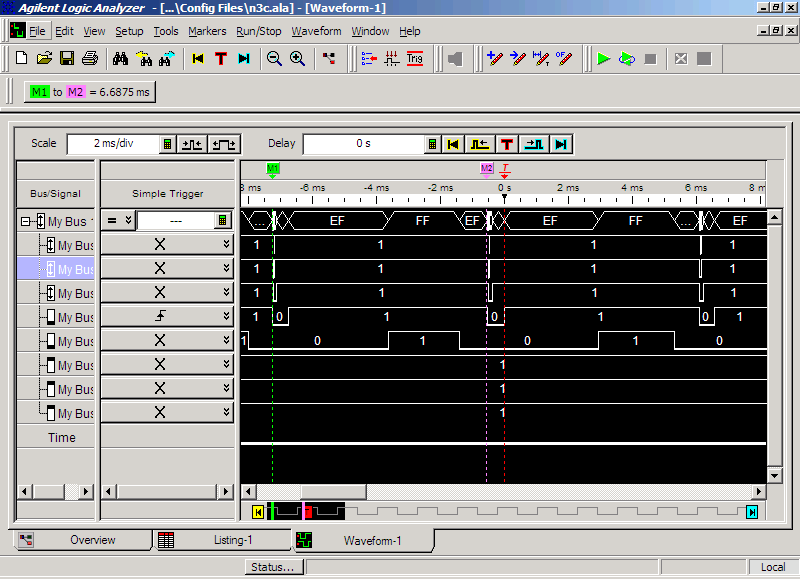This screenshot has width=800, height=579.
Task: Open the Scale calculator keypad icon
Action: pos(167,144)
